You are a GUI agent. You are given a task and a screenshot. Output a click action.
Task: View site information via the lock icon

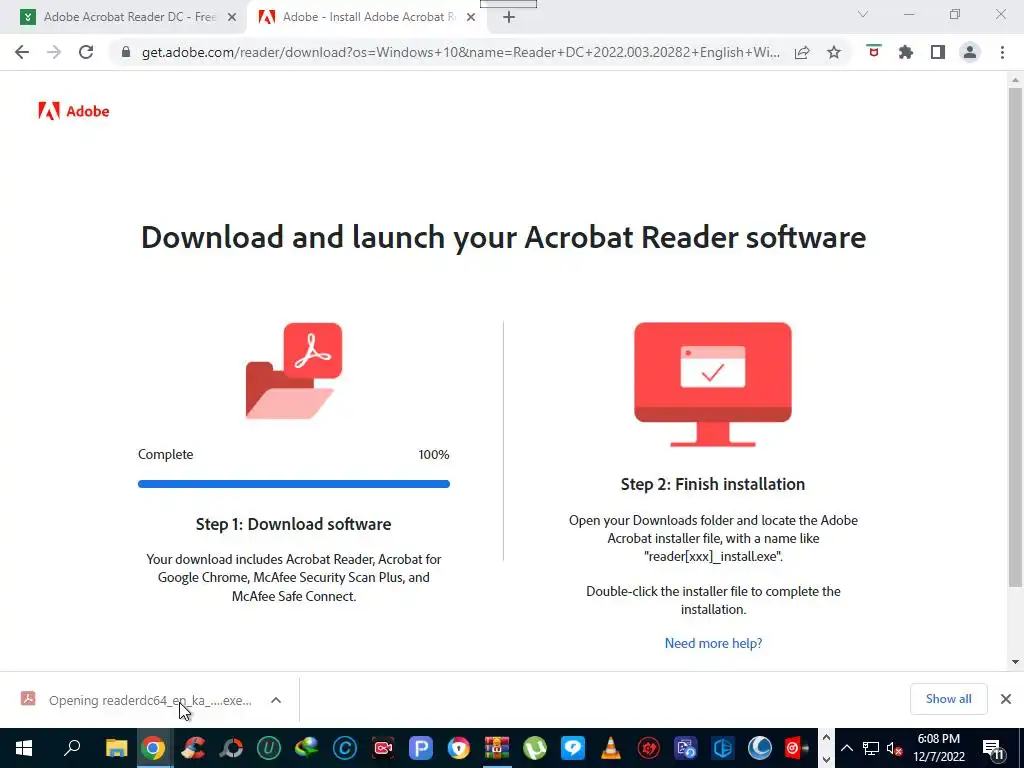coord(126,52)
